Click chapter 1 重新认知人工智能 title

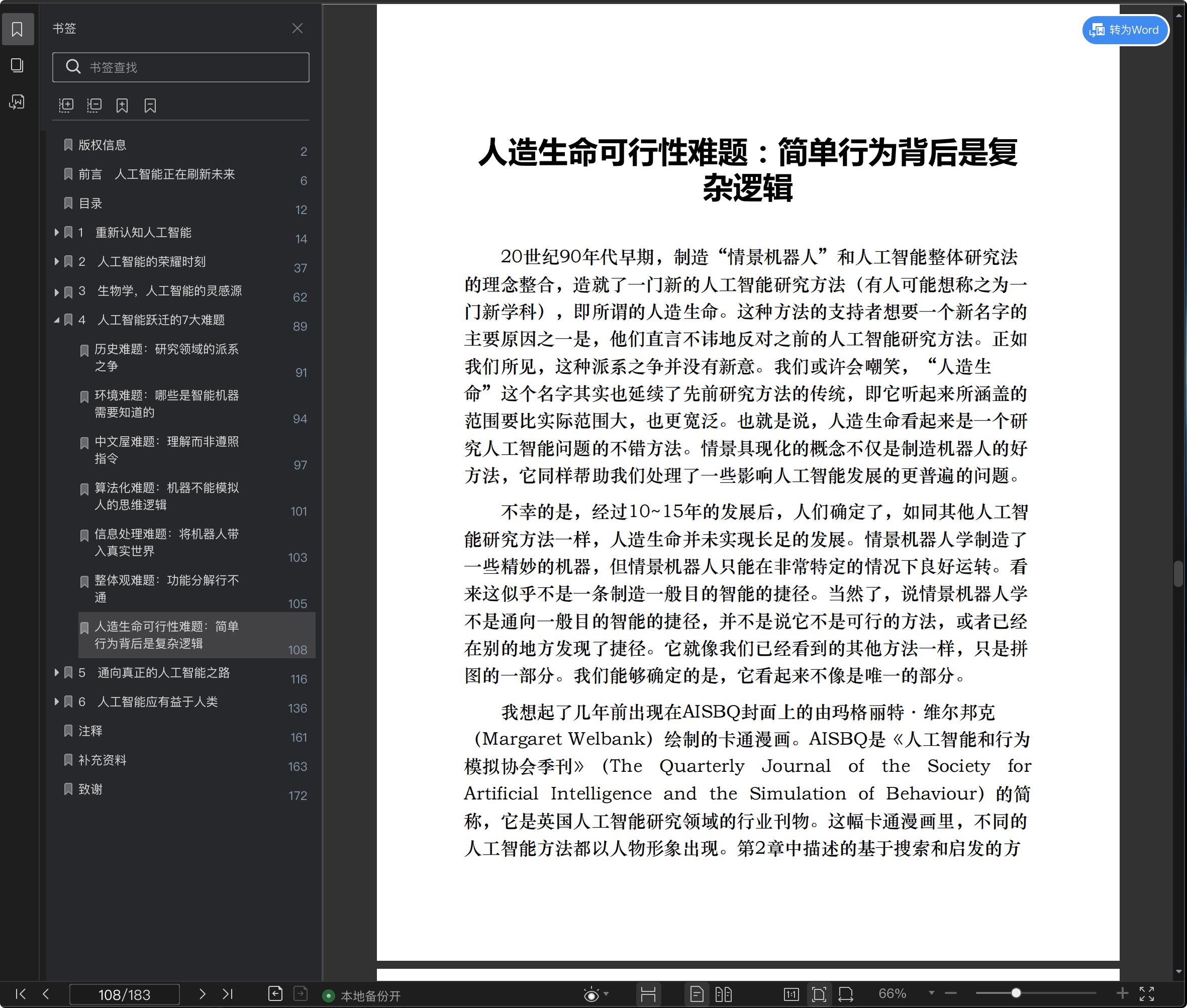pyautogui.click(x=135, y=233)
